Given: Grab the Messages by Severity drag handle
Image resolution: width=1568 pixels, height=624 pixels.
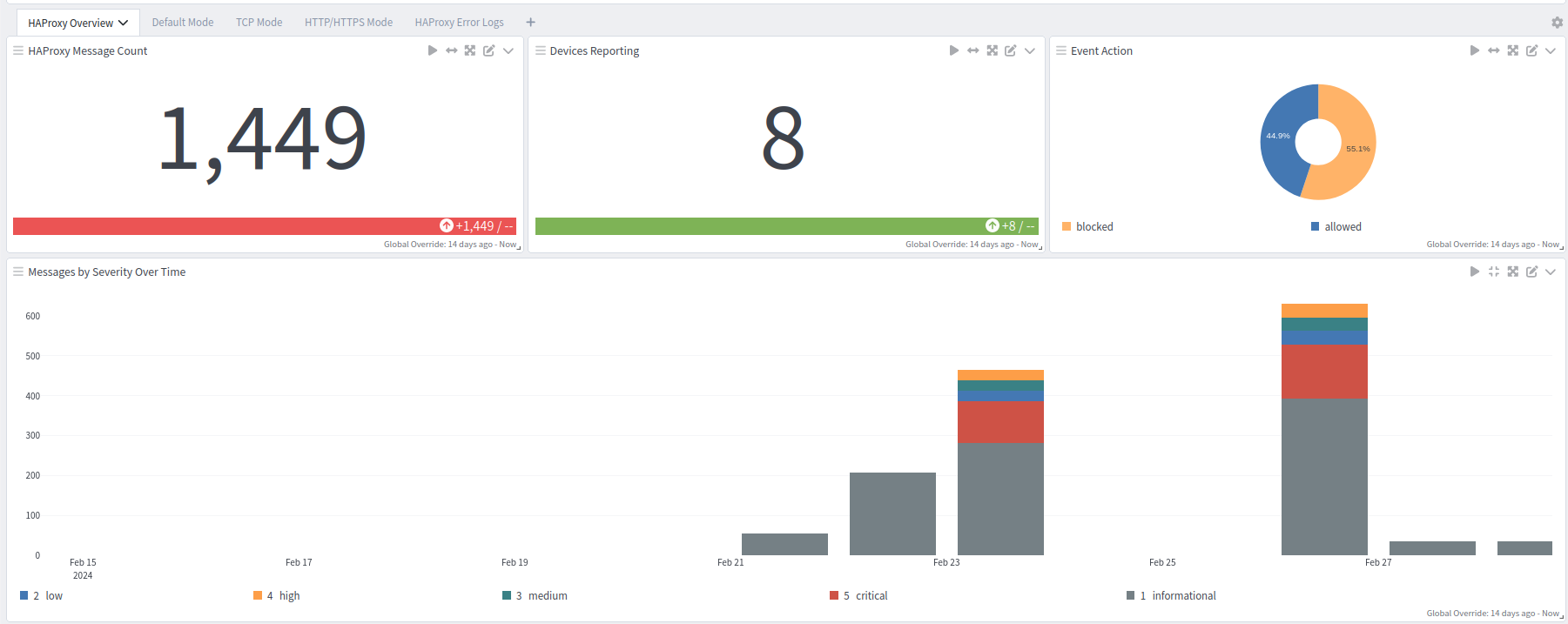Looking at the screenshot, I should click(x=17, y=272).
